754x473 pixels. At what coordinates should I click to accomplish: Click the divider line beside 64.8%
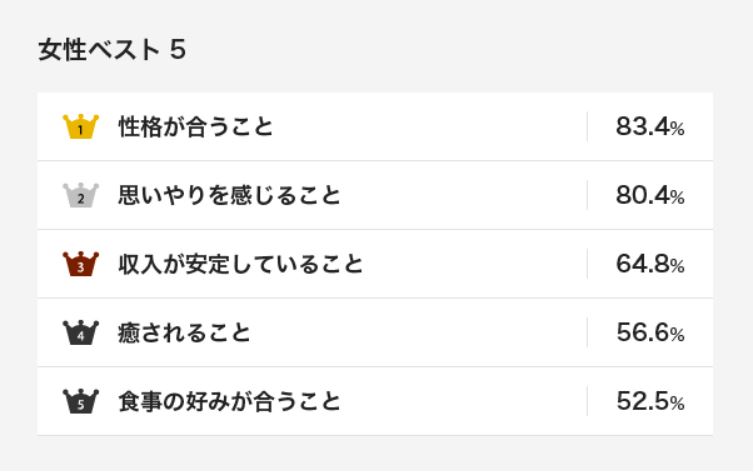click(587, 265)
